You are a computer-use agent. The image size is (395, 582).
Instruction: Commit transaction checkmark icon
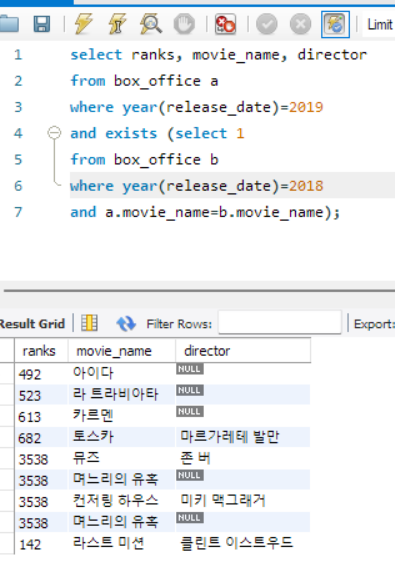267,24
